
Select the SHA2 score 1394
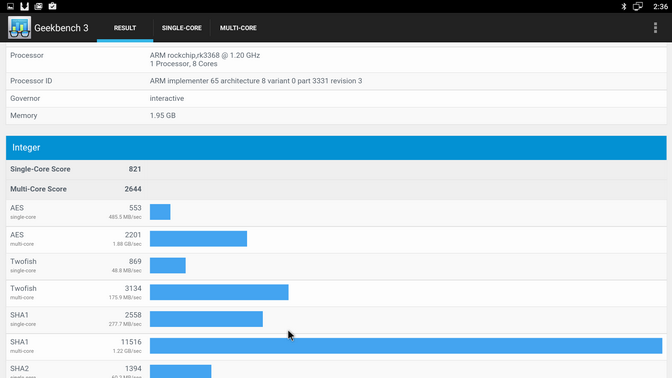point(133,369)
